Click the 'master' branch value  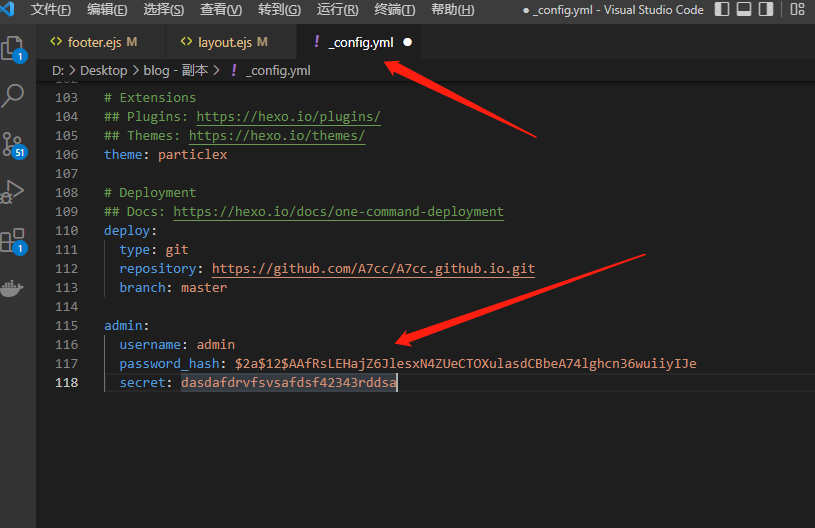(204, 288)
